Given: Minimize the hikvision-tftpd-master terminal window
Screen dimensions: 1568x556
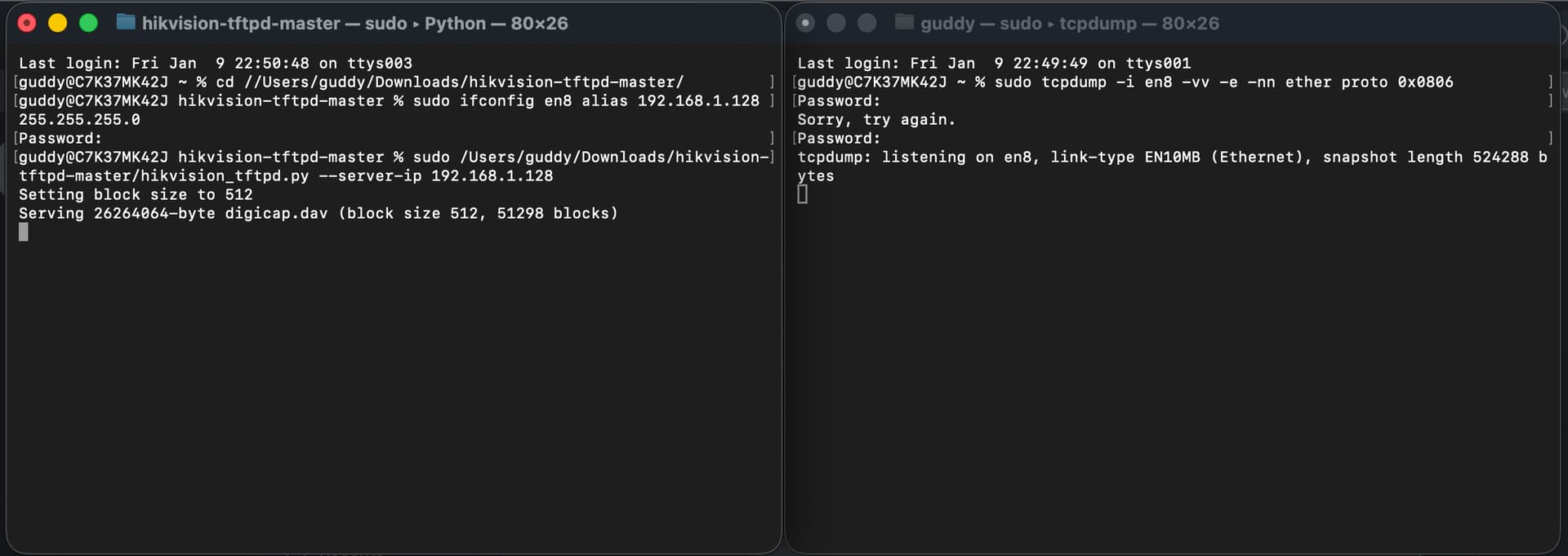Looking at the screenshot, I should (57, 23).
